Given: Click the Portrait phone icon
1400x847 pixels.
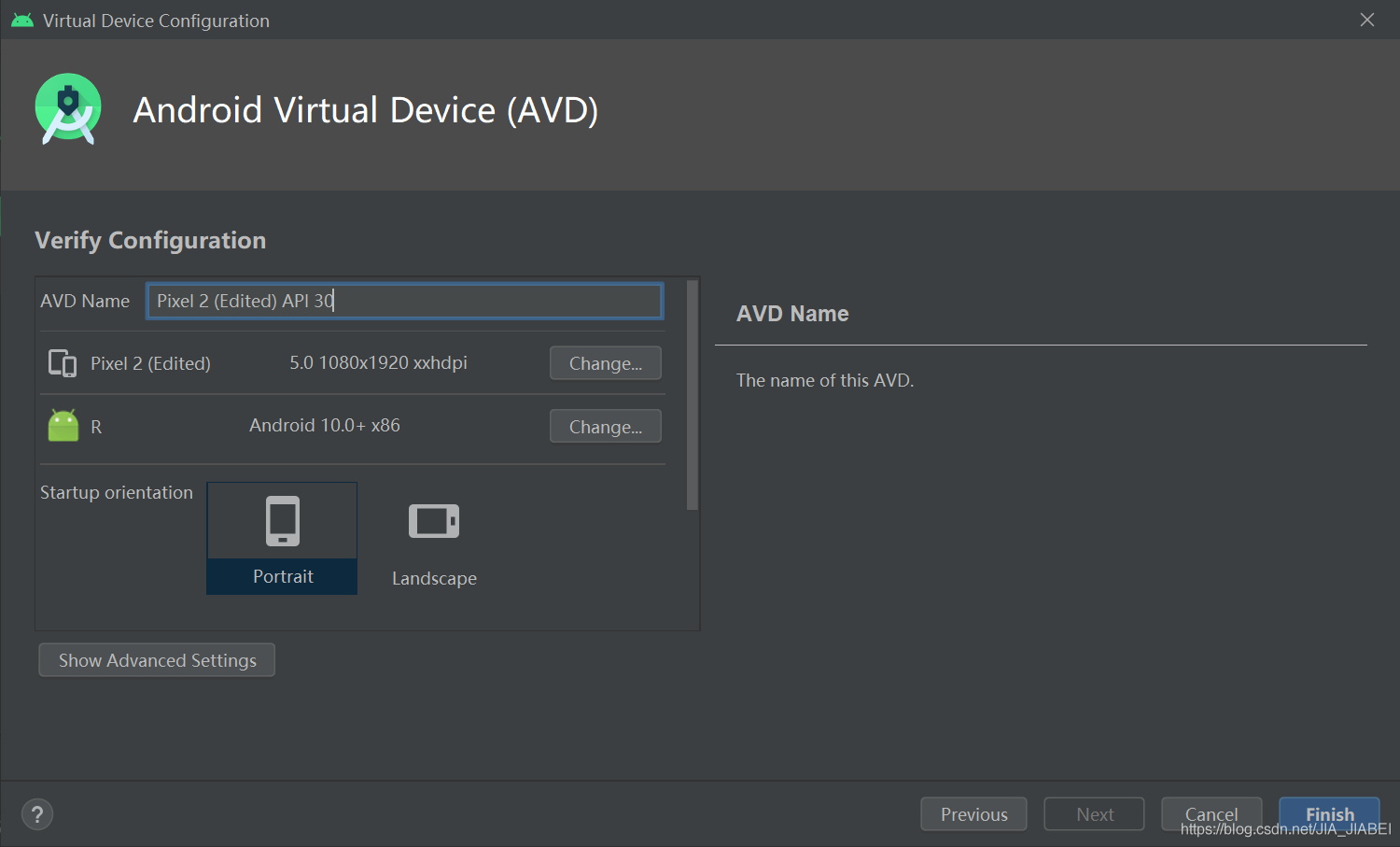Looking at the screenshot, I should coord(283,520).
